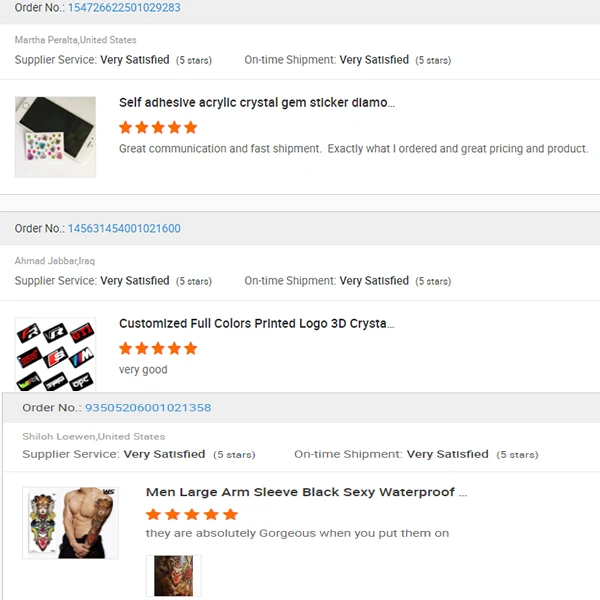The image size is (600, 600).
Task: Click the car logo badges product thumbnail
Action: coord(56,354)
